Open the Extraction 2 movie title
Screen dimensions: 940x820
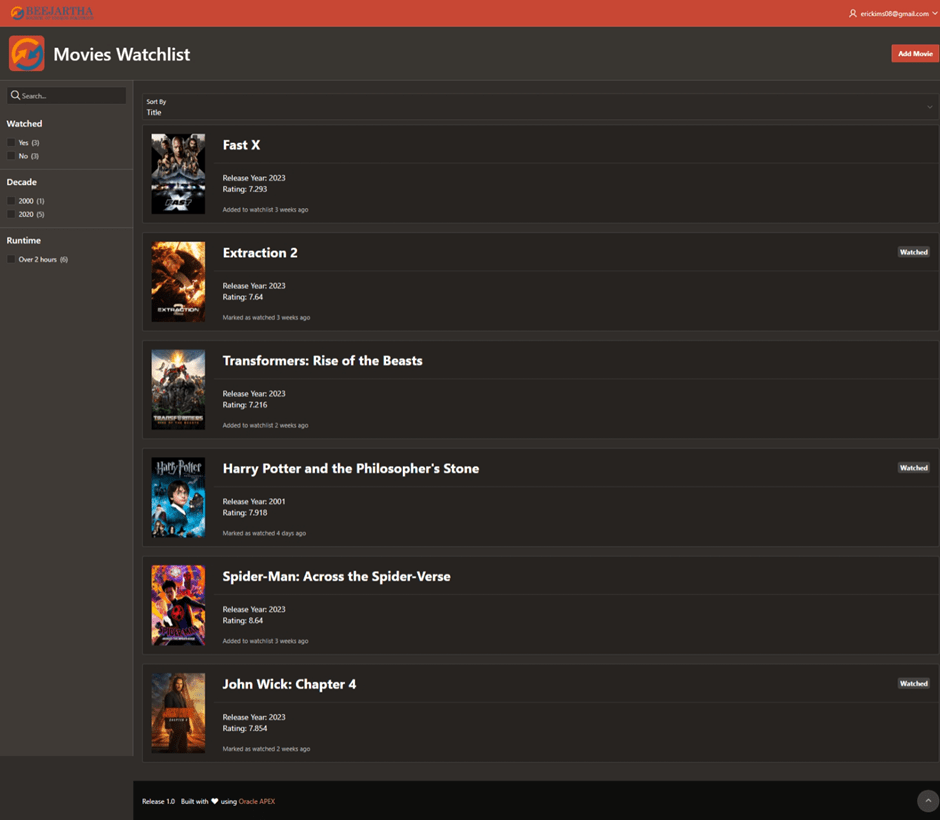pyautogui.click(x=260, y=253)
